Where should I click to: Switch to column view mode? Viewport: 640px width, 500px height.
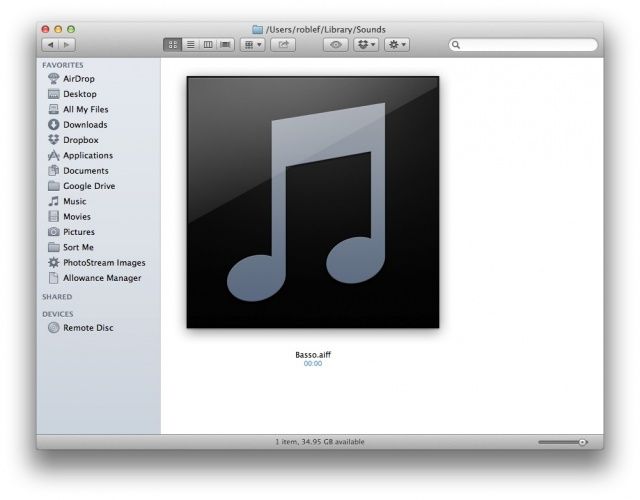(208, 45)
